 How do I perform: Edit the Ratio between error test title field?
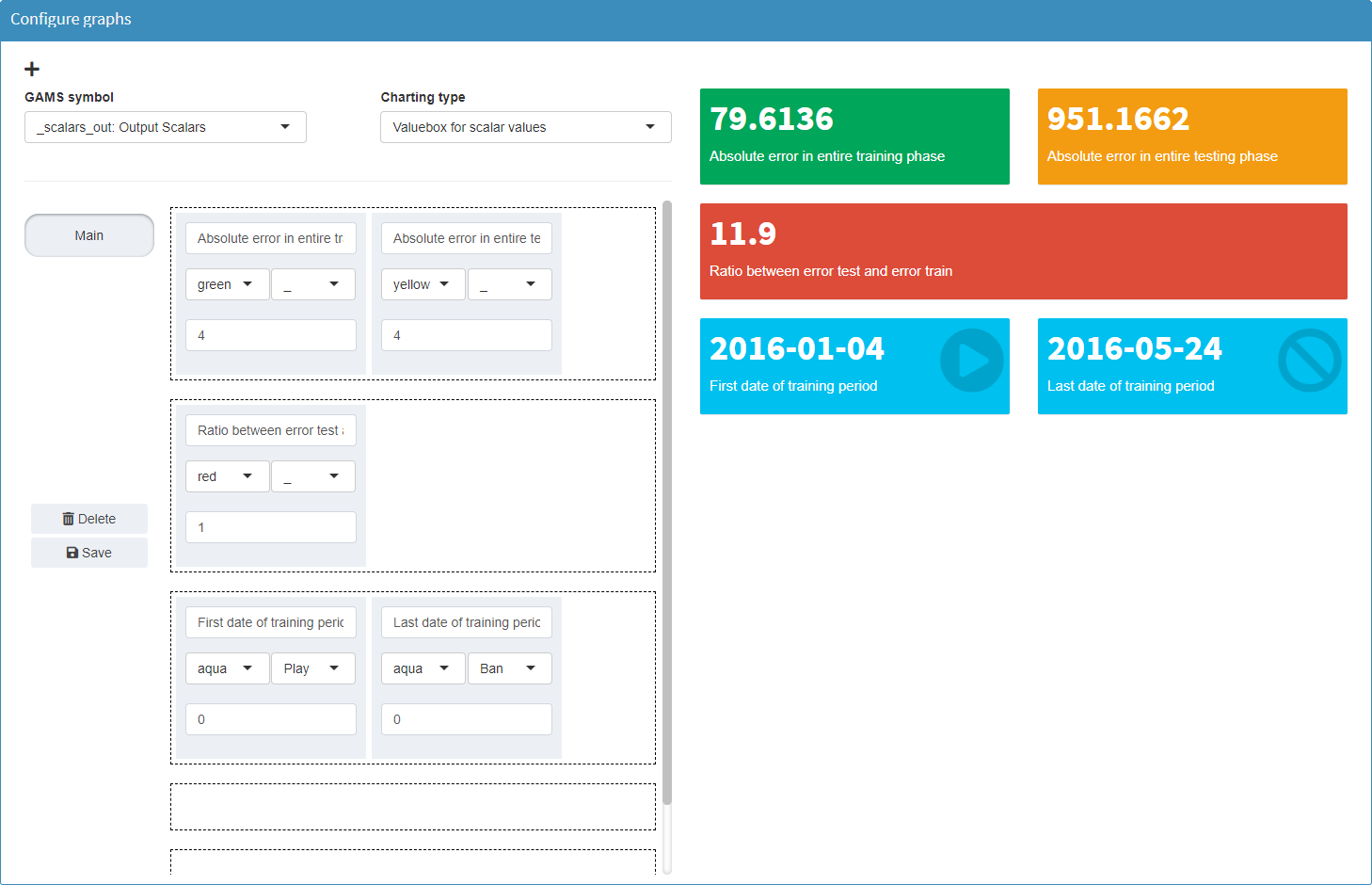click(270, 430)
